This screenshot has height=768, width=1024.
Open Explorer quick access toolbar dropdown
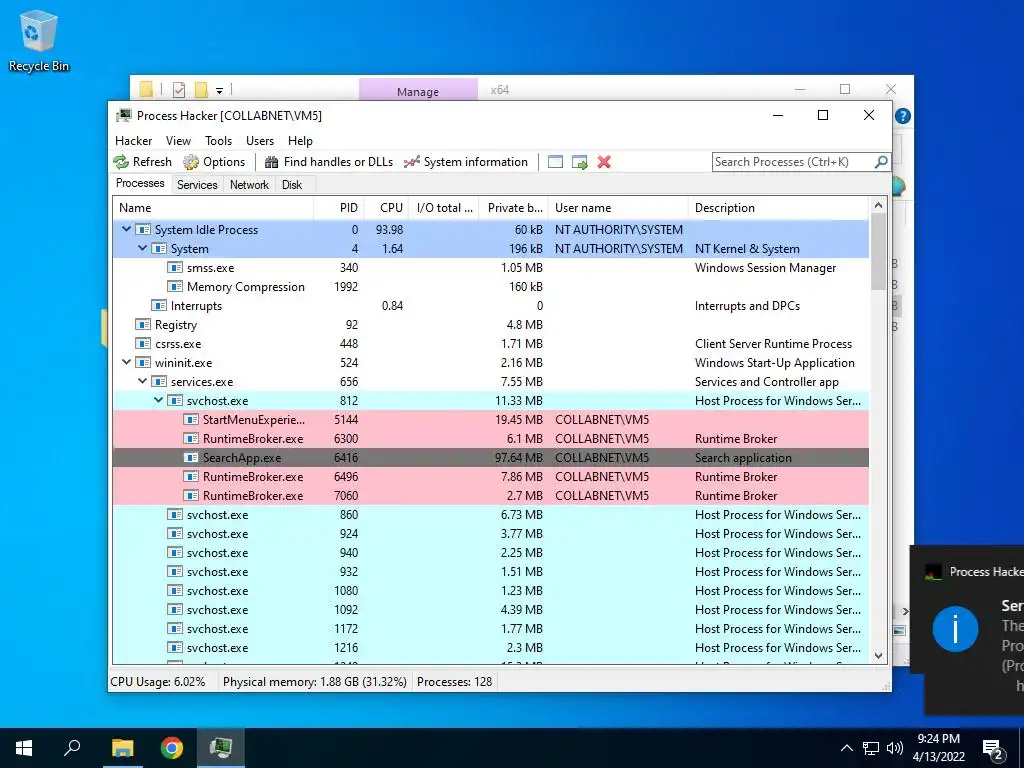click(220, 91)
